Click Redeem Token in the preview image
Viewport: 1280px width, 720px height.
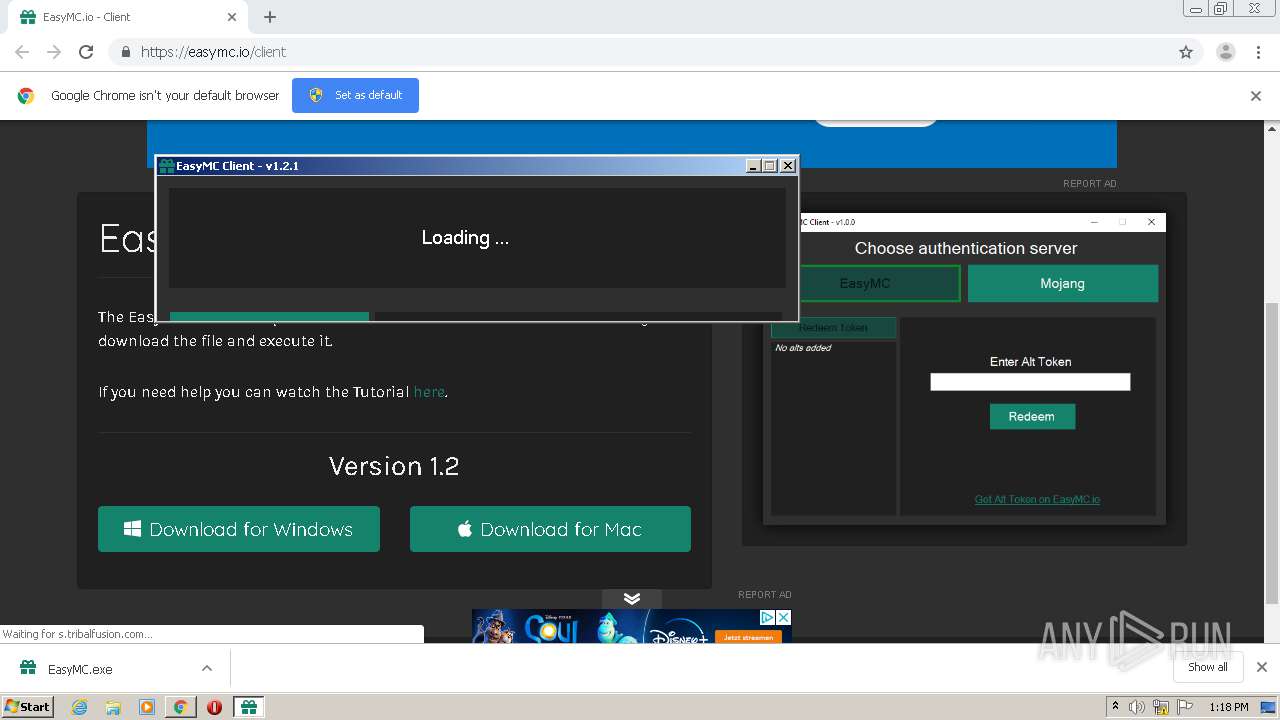click(x=833, y=328)
